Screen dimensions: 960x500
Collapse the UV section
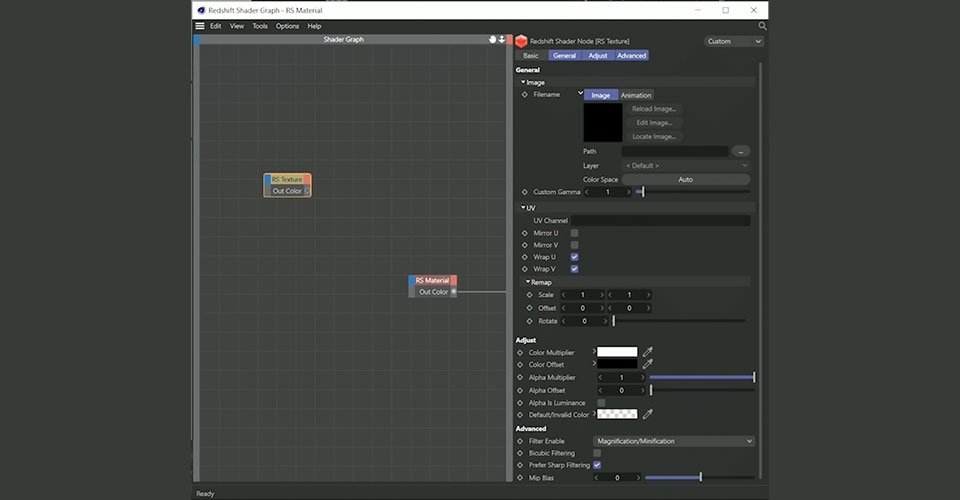click(523, 208)
